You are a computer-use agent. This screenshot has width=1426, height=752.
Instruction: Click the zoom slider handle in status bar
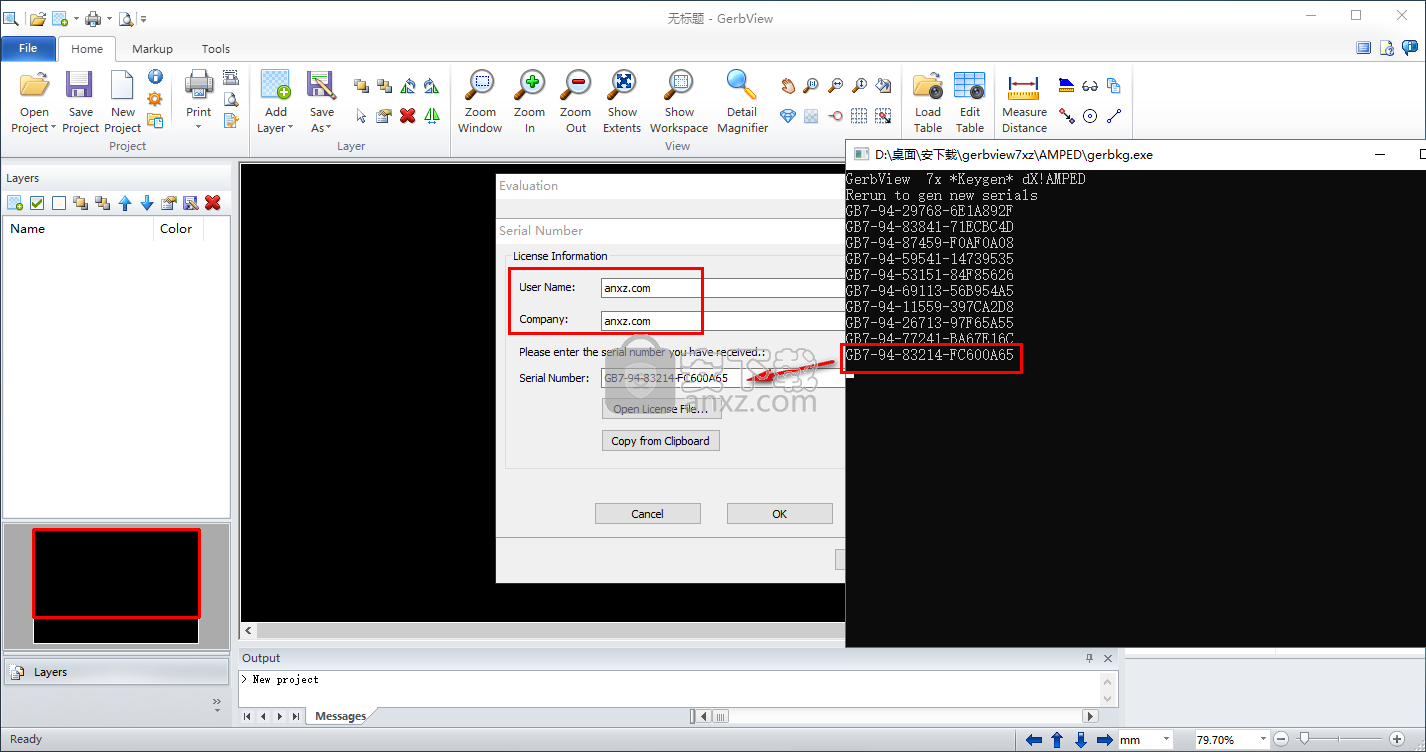tap(1303, 740)
